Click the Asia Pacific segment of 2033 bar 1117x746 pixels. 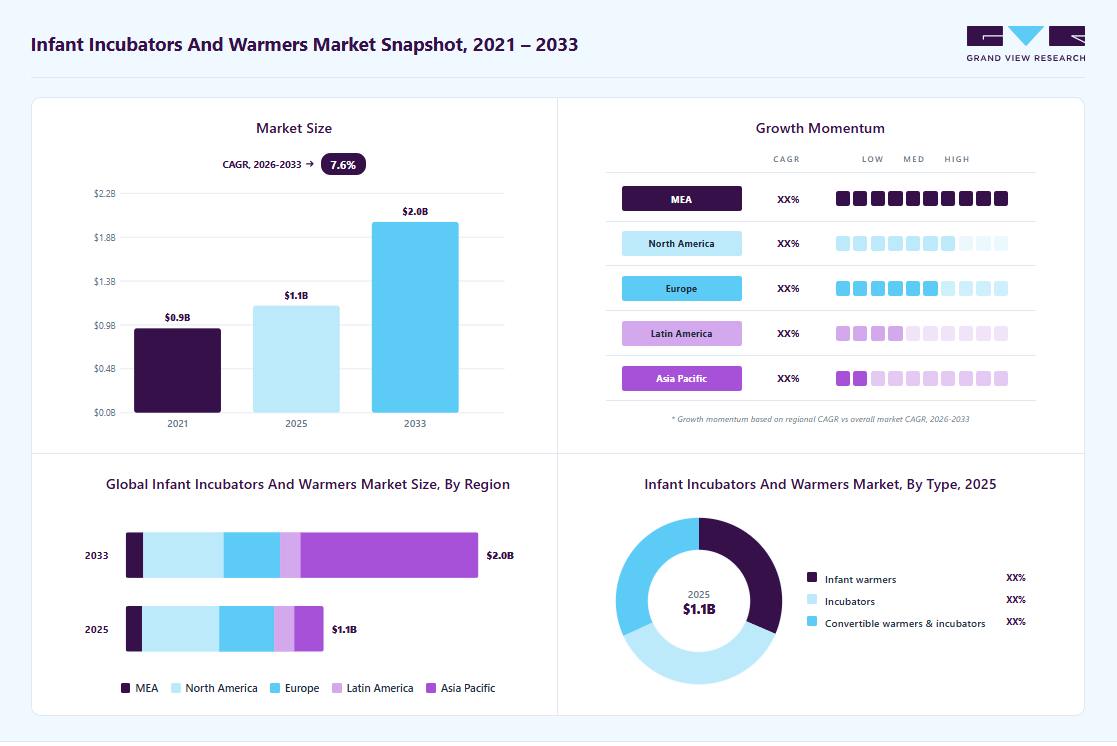(x=389, y=555)
